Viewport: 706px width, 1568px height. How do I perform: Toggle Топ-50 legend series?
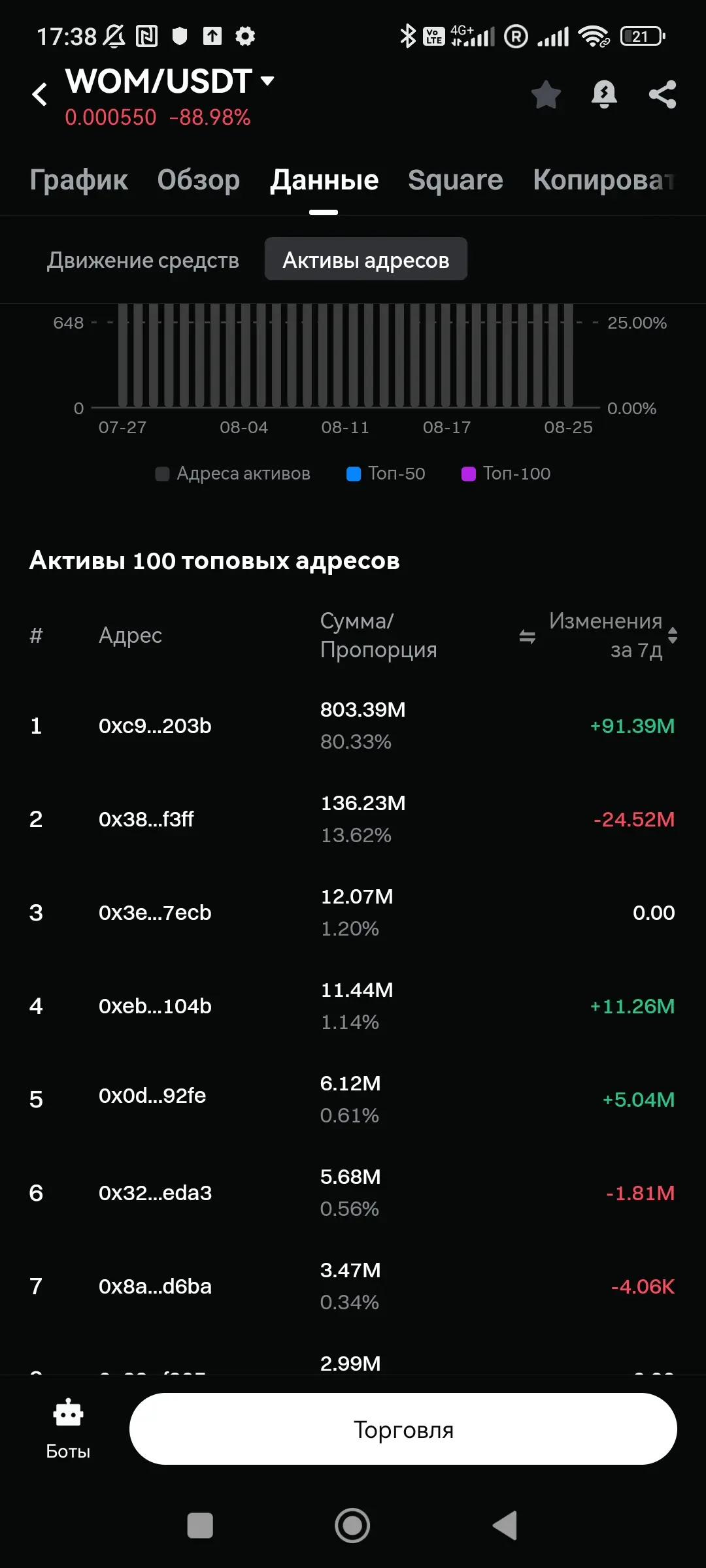click(x=386, y=474)
